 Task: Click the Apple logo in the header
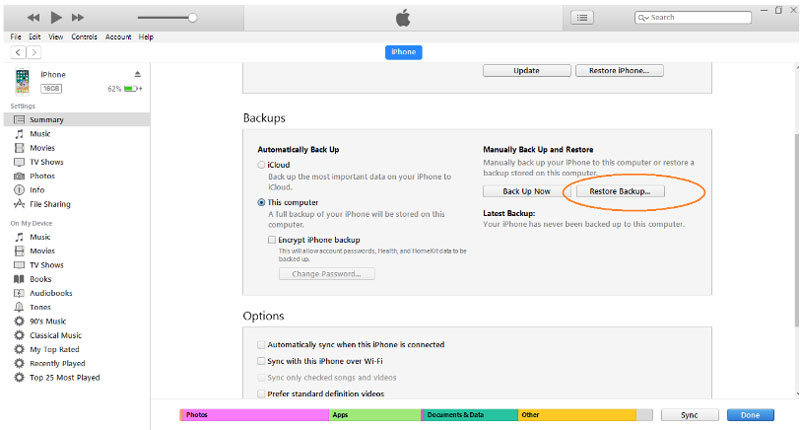[x=403, y=18]
